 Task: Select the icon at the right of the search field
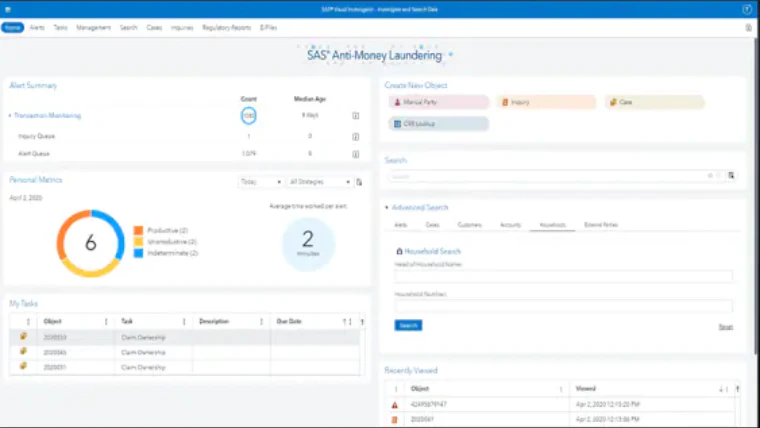(x=731, y=175)
